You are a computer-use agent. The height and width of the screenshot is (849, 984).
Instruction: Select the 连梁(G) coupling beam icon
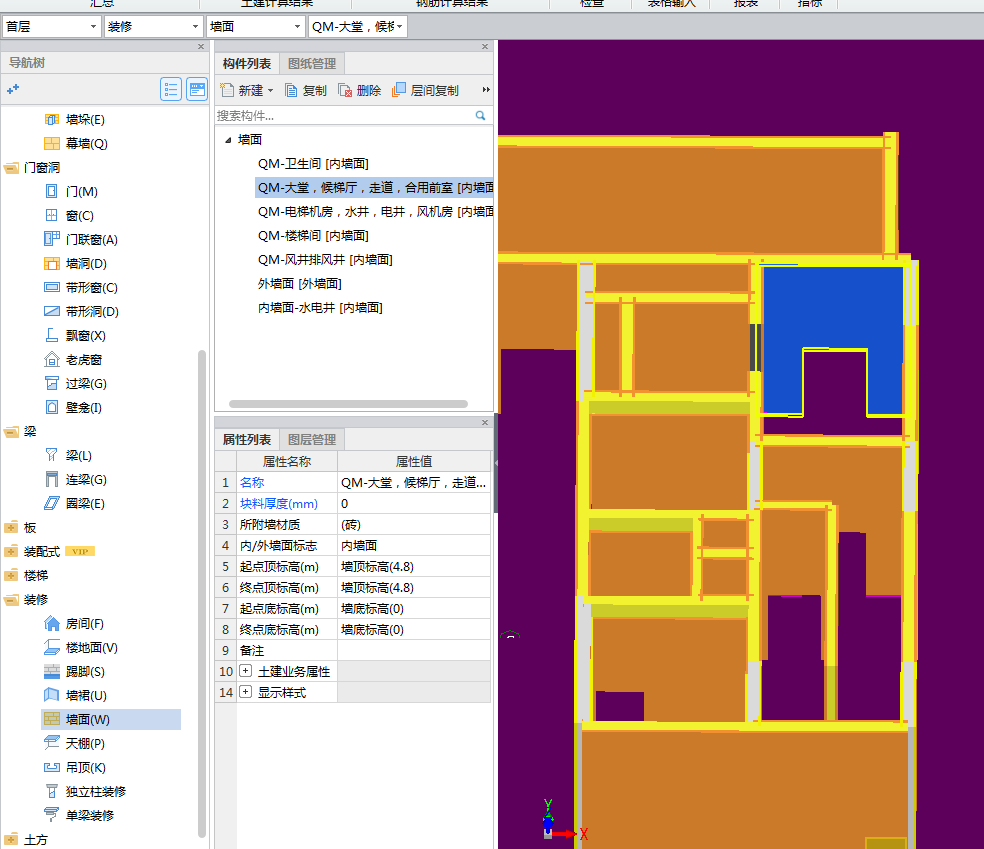pos(51,479)
